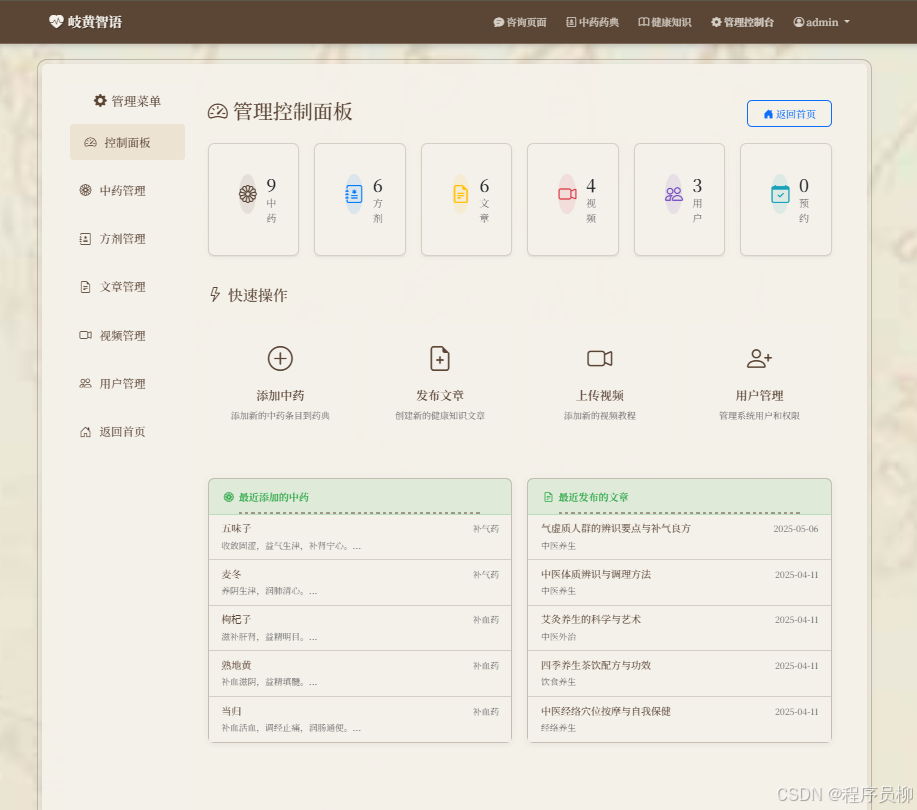Screen dimensions: 917x810
Task: Click the 发布文章 new document icon
Action: click(x=440, y=359)
